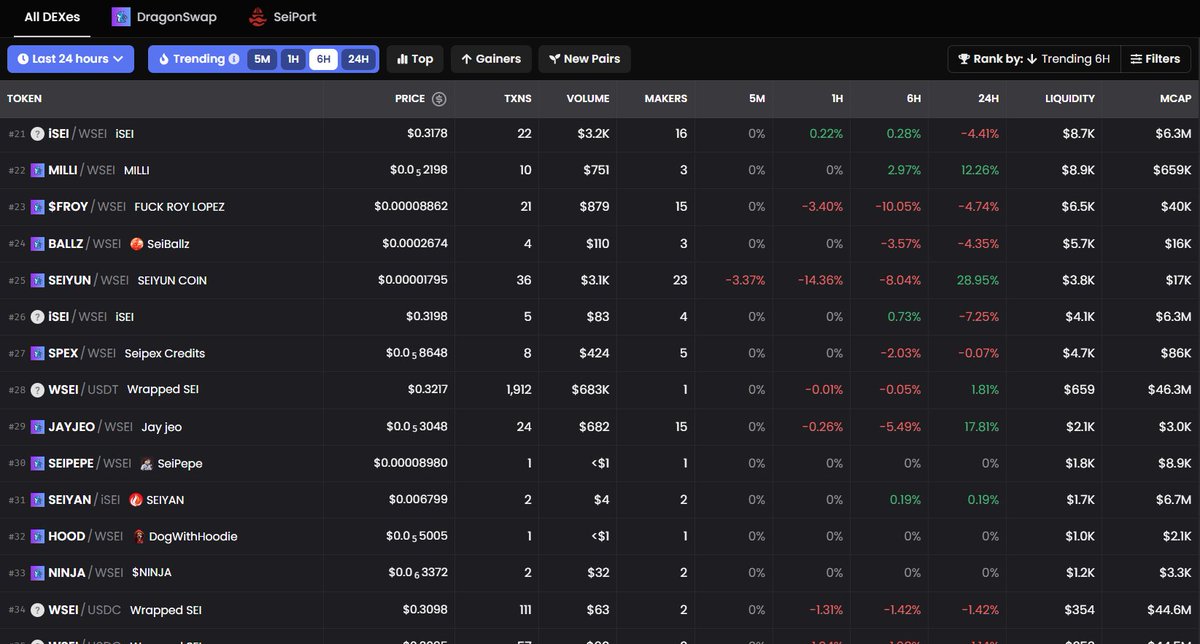Click the DragonSwap logo icon
The width and height of the screenshot is (1200, 644).
coord(121,17)
